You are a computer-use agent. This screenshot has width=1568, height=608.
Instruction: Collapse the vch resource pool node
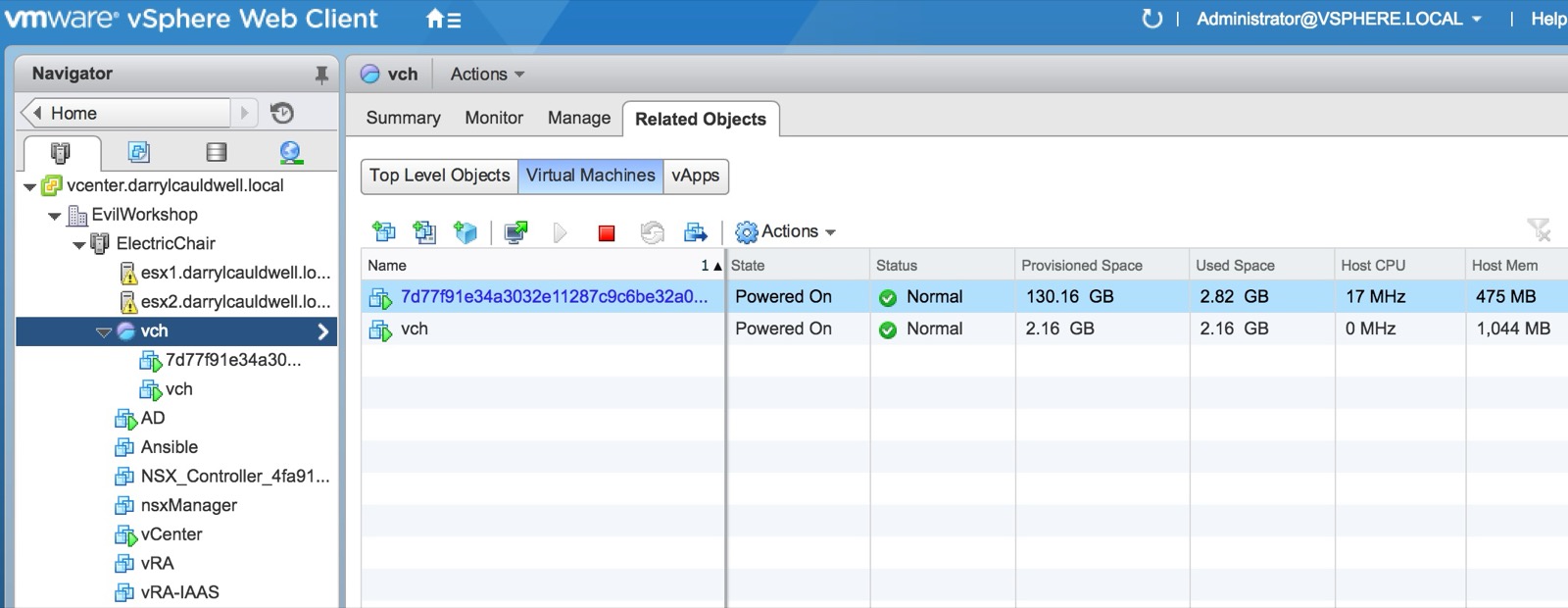coord(103,332)
